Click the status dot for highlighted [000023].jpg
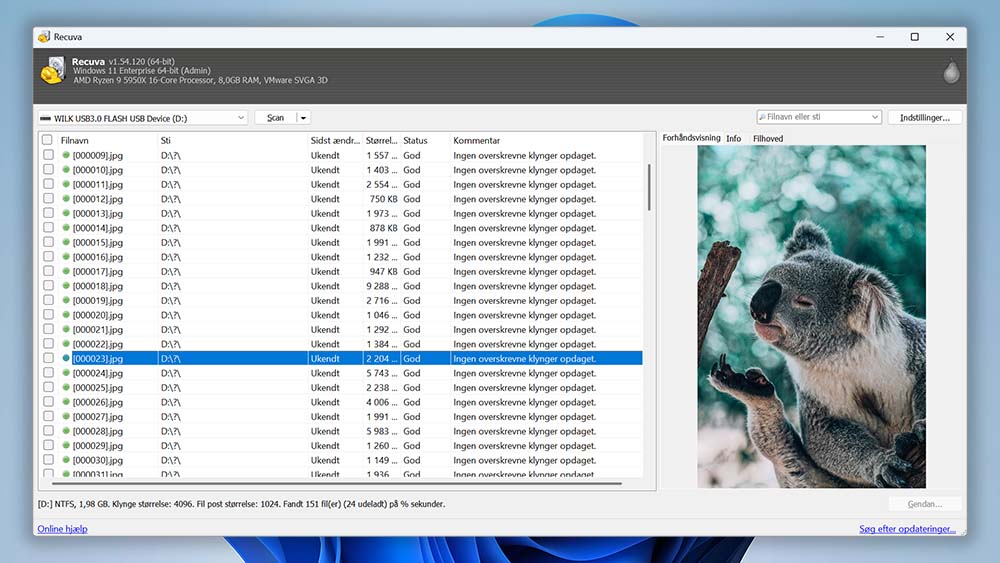Viewport: 1000px width, 563px height. (66, 358)
